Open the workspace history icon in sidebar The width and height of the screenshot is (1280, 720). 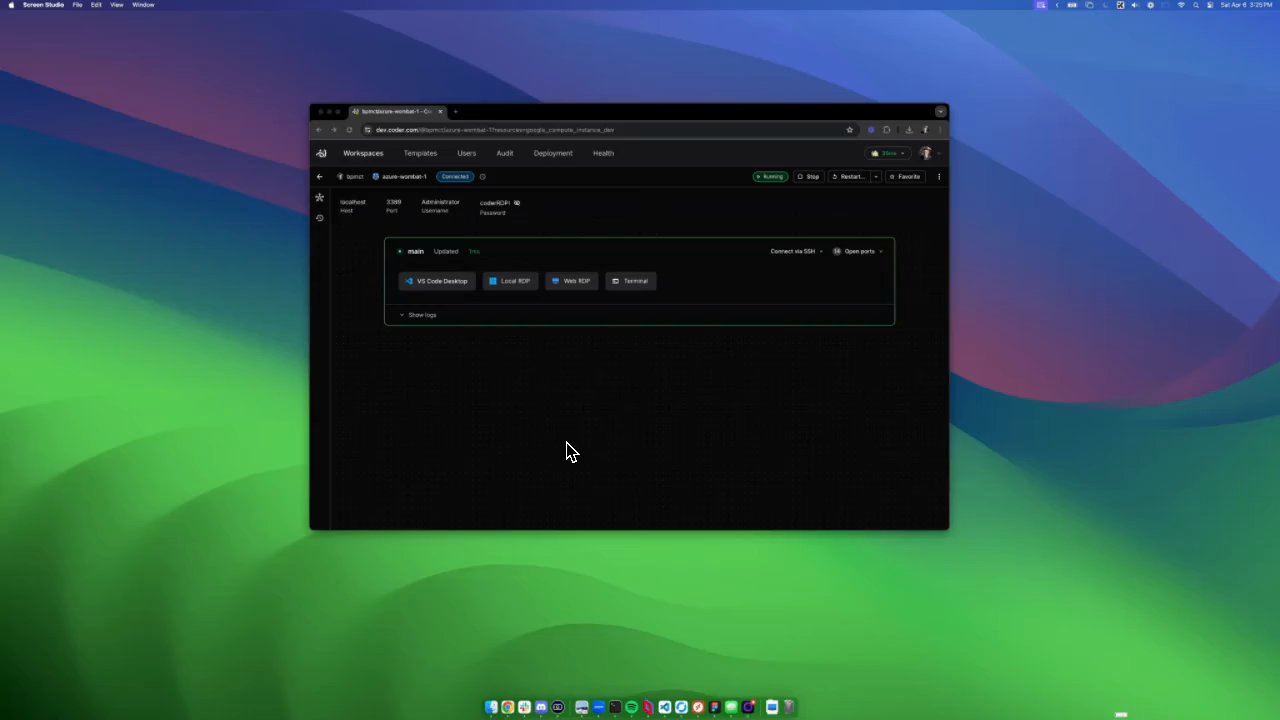320,218
